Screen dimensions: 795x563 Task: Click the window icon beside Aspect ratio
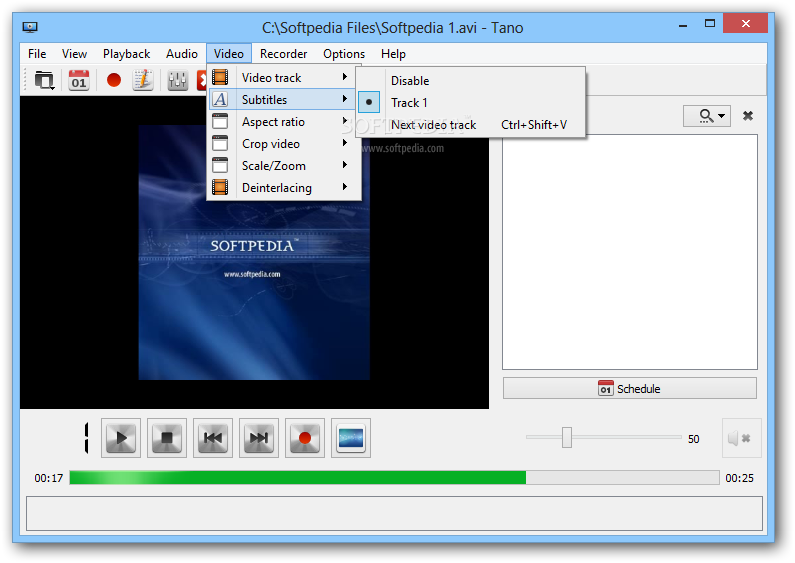click(220, 122)
